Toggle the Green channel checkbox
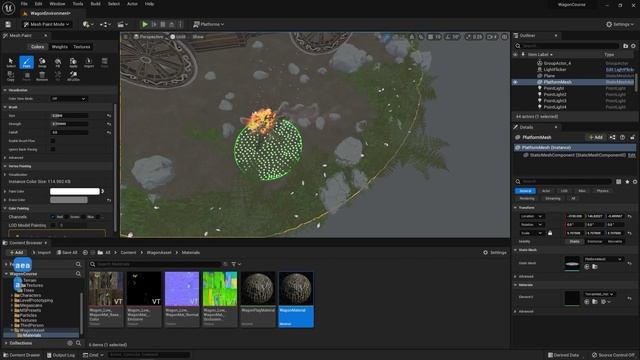Viewport: 640px width, 360px height. point(67,217)
